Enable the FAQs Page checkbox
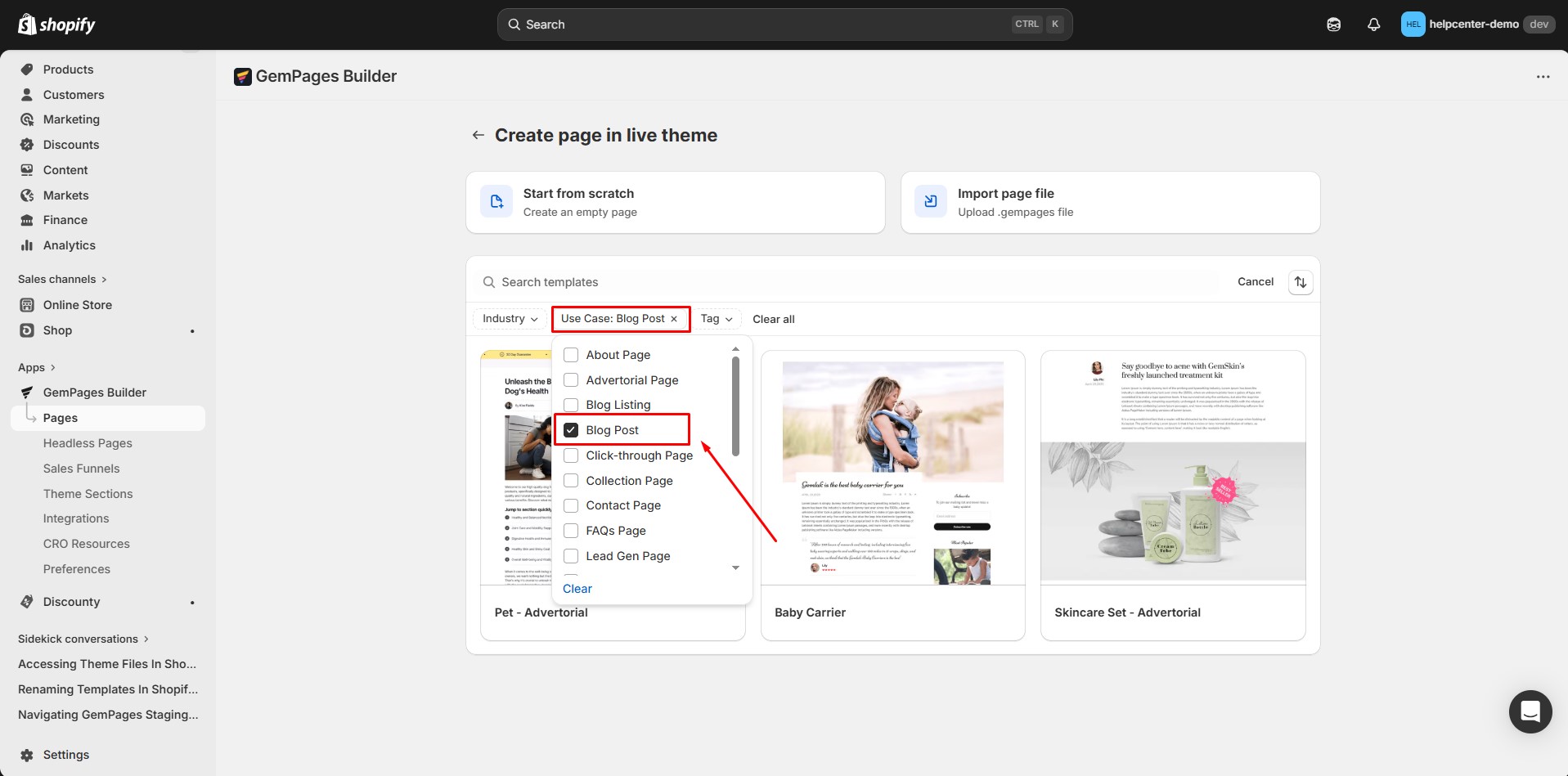The height and width of the screenshot is (776, 1568). point(571,531)
